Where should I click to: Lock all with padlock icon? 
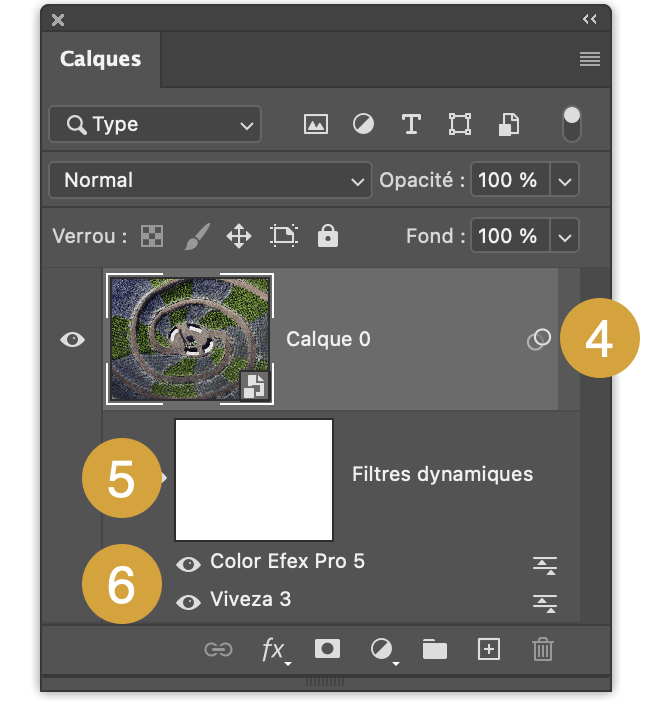pyautogui.click(x=328, y=235)
